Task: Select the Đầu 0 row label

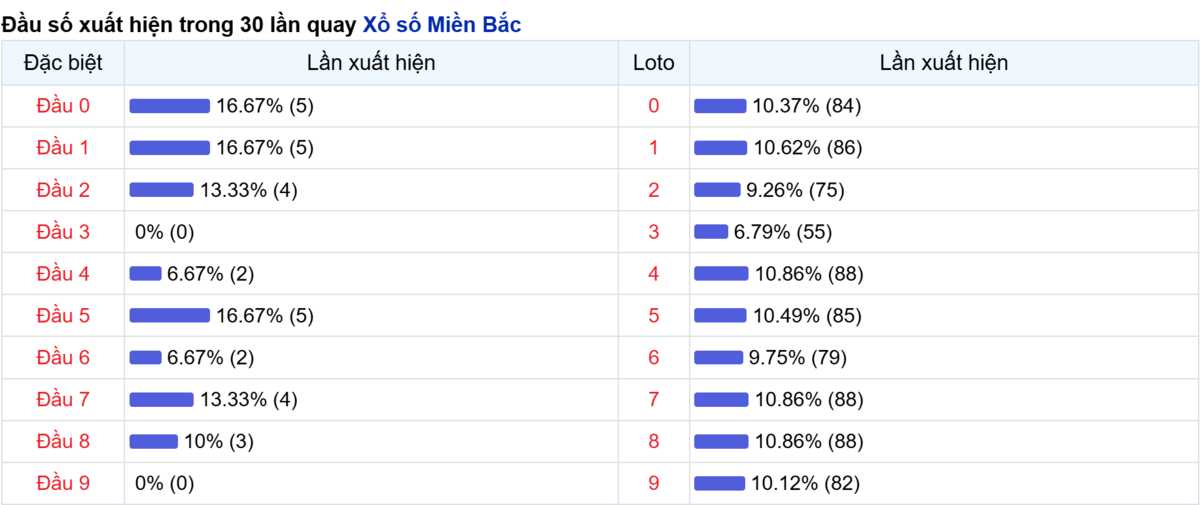Action: point(63,106)
